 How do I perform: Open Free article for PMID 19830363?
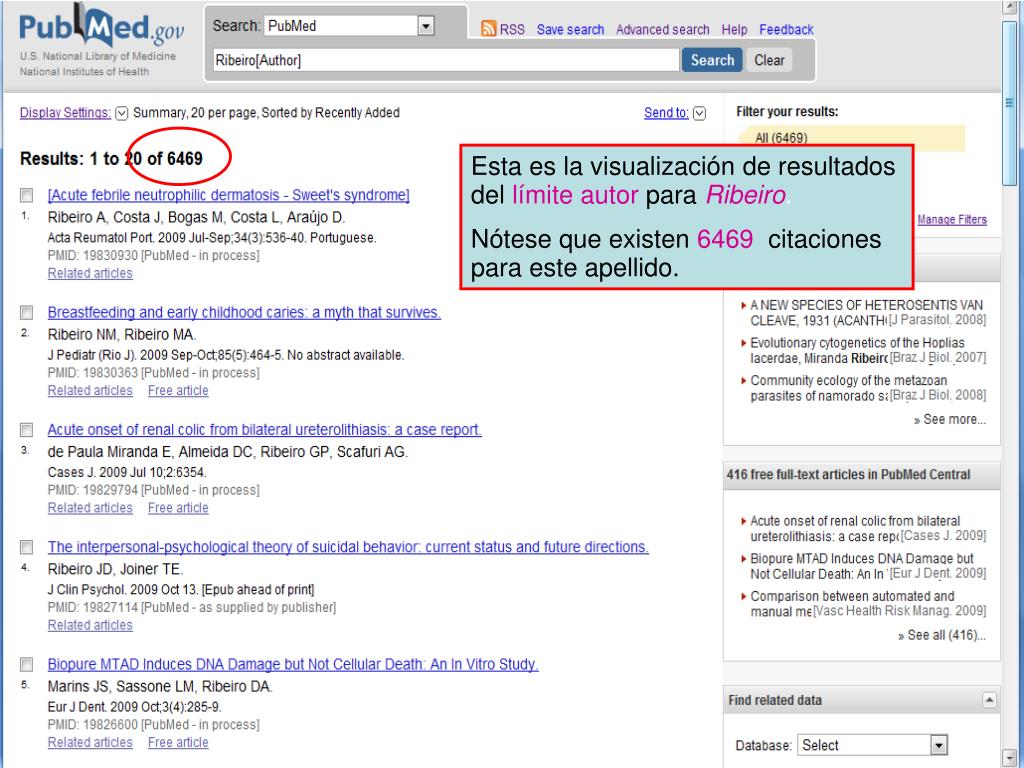pos(178,391)
